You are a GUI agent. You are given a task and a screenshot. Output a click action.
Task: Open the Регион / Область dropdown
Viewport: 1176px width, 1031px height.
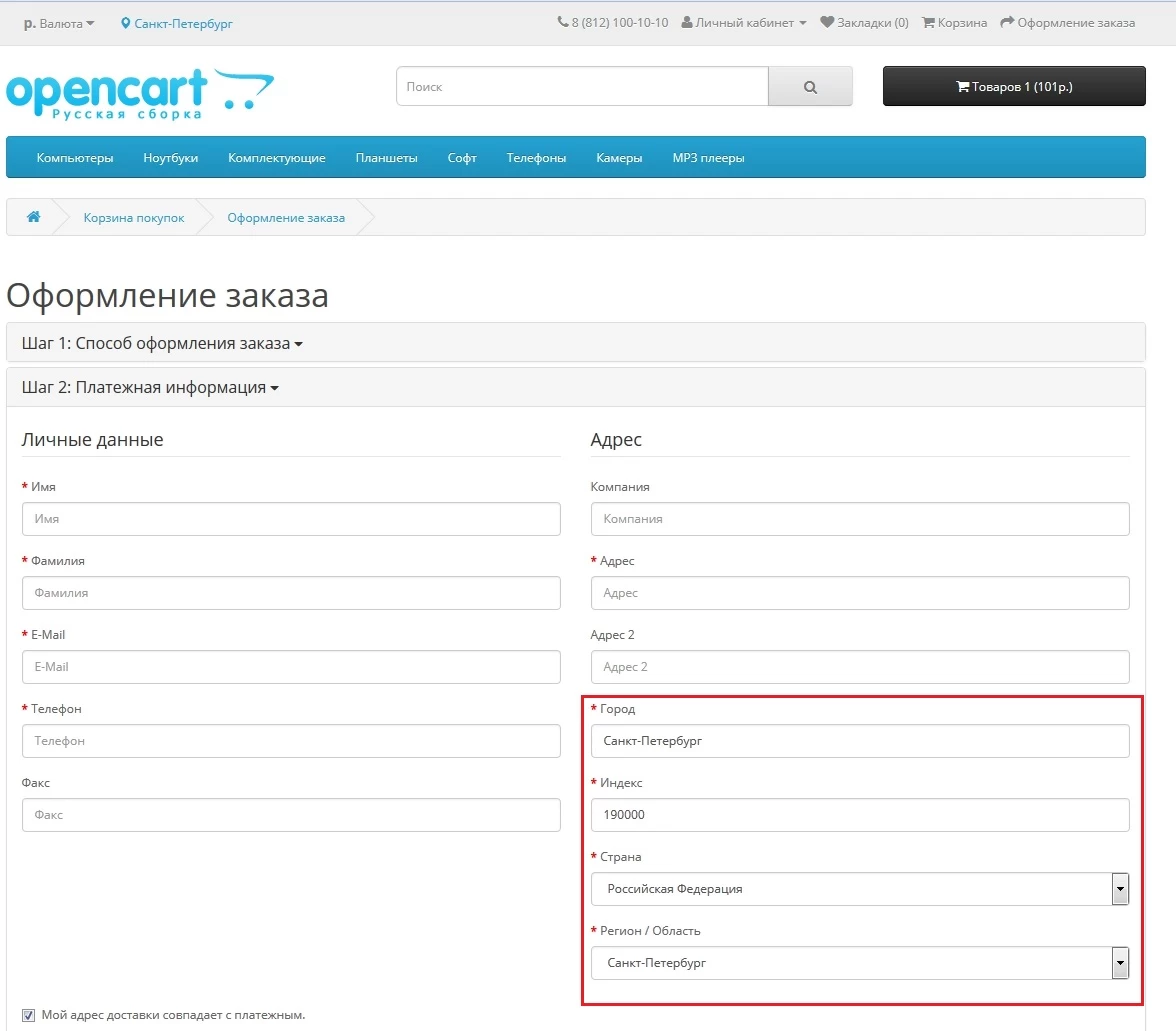(860, 963)
